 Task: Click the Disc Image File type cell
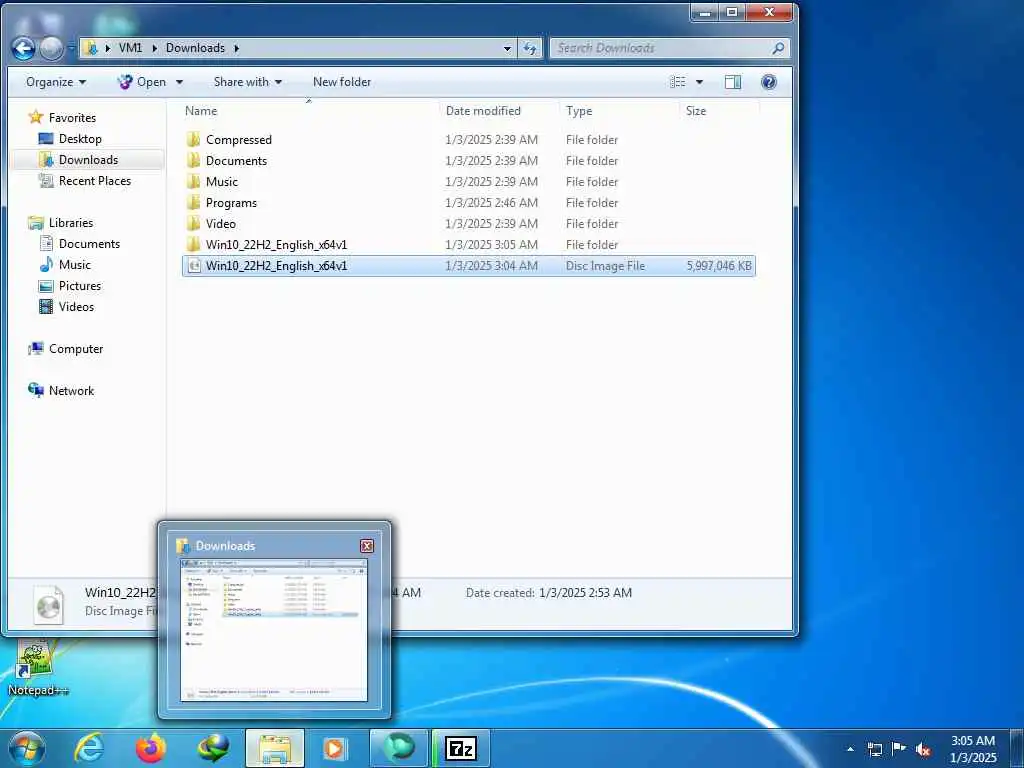[605, 266]
